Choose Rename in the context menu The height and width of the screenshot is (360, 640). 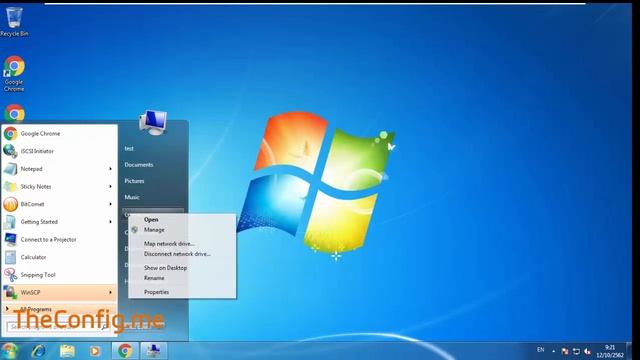click(182, 278)
